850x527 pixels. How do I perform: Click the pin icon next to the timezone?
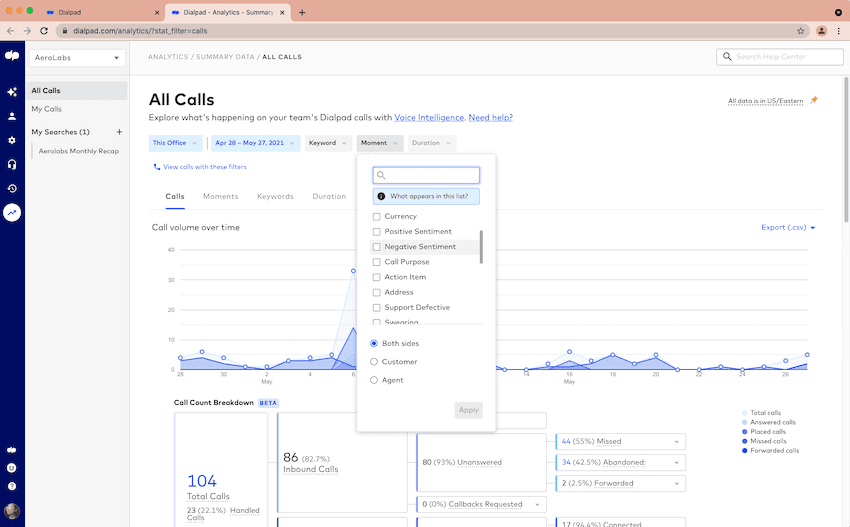813,100
